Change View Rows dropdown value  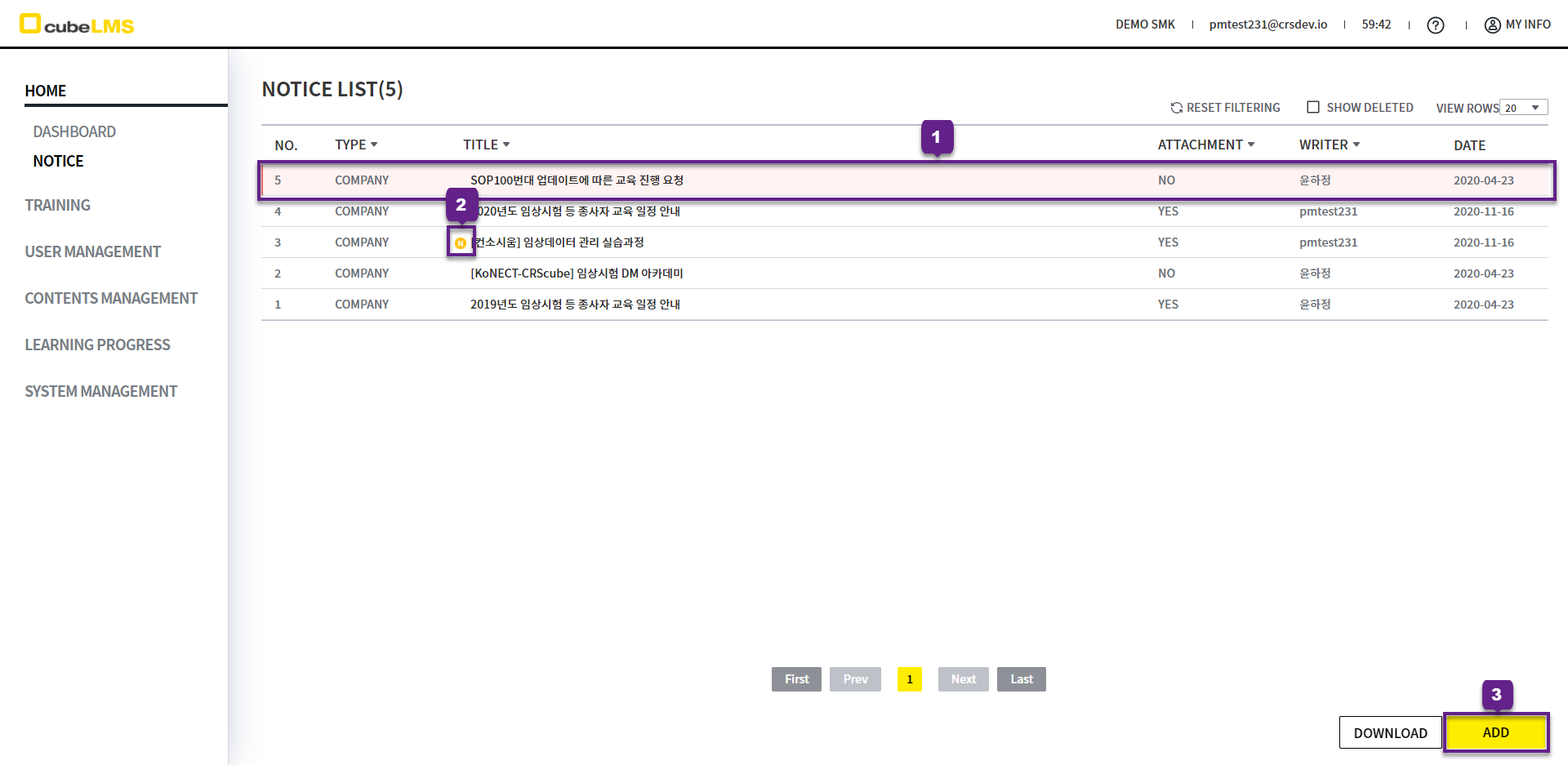pos(1523,108)
